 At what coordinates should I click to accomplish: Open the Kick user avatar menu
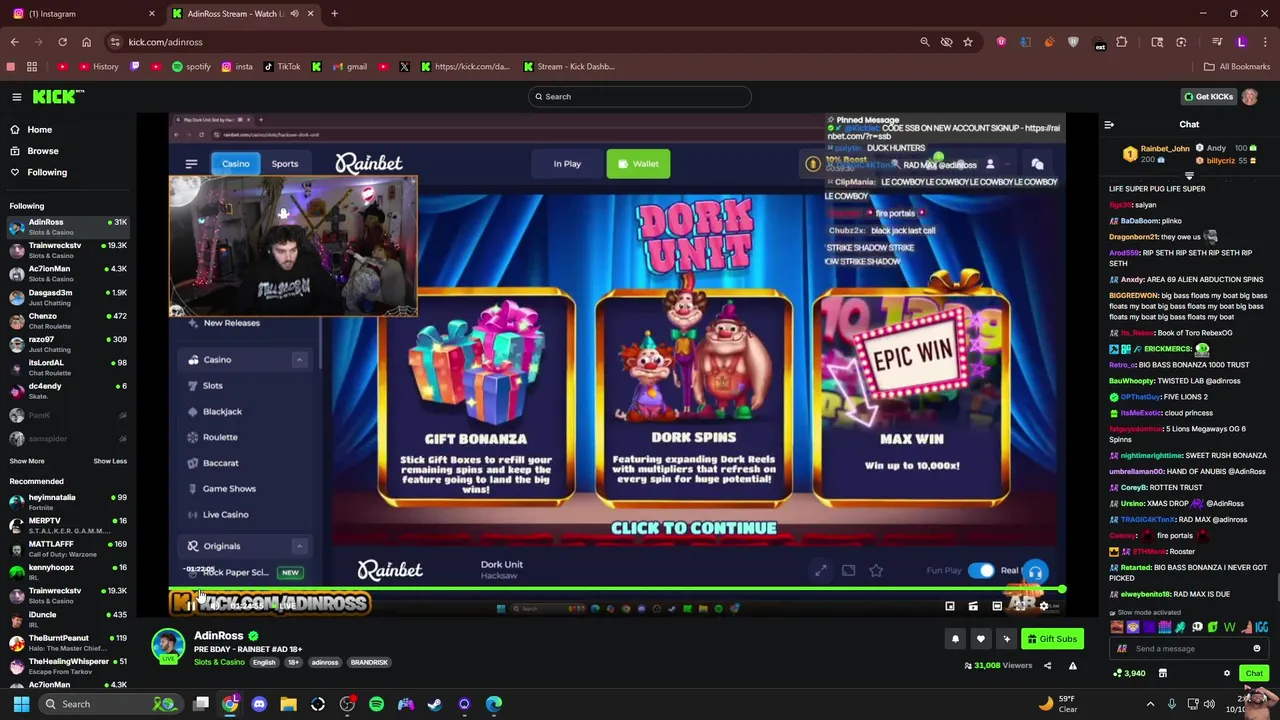(x=1249, y=97)
